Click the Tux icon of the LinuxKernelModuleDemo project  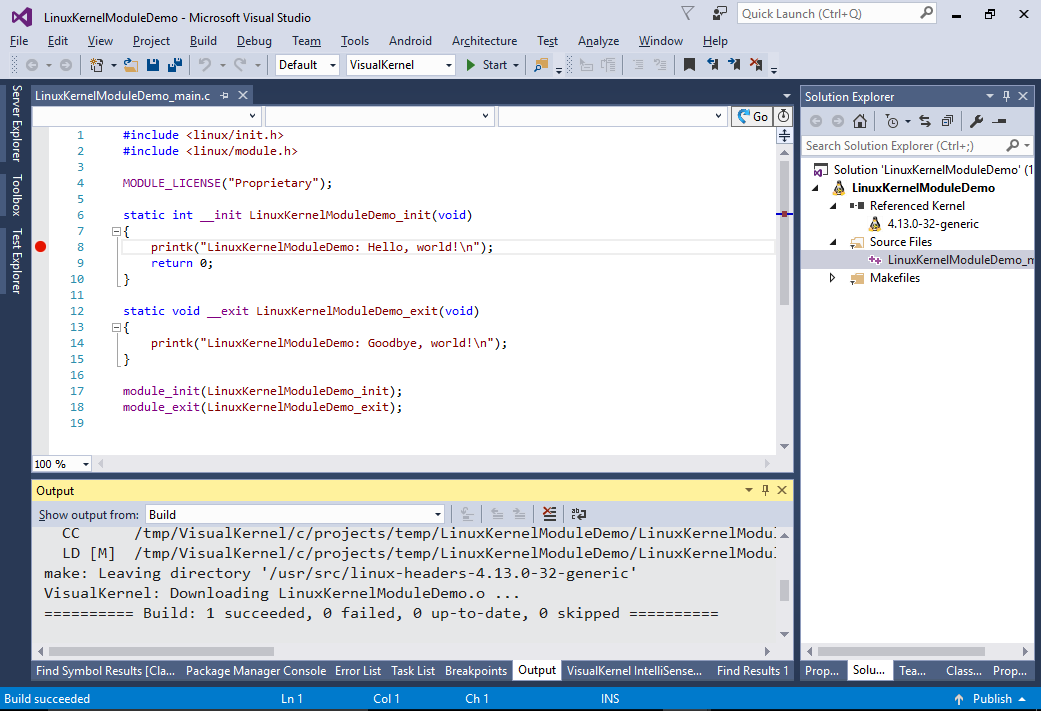coord(839,188)
